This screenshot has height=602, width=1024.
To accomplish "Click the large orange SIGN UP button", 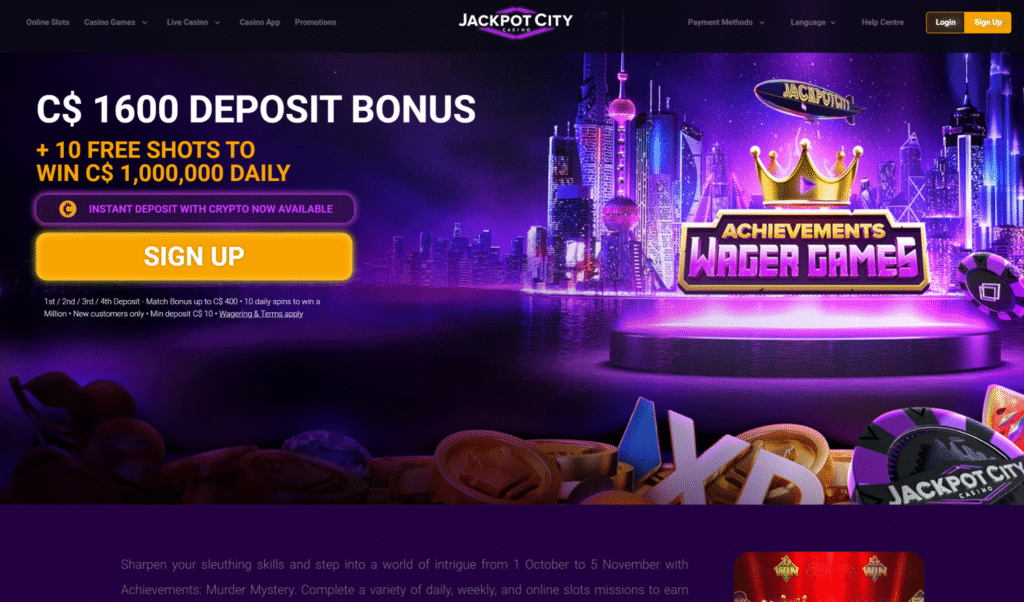I will tap(195, 257).
